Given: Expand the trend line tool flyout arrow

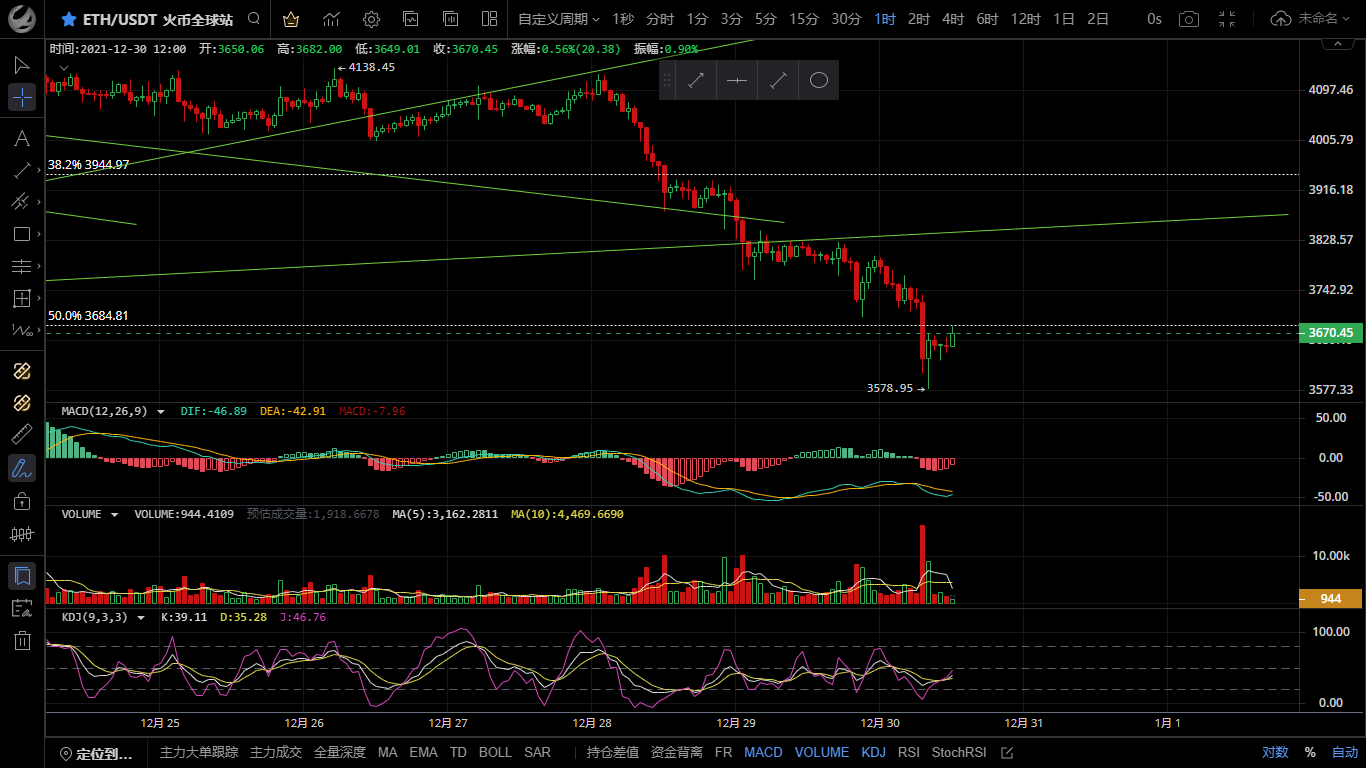Looking at the screenshot, I should 39,170.
